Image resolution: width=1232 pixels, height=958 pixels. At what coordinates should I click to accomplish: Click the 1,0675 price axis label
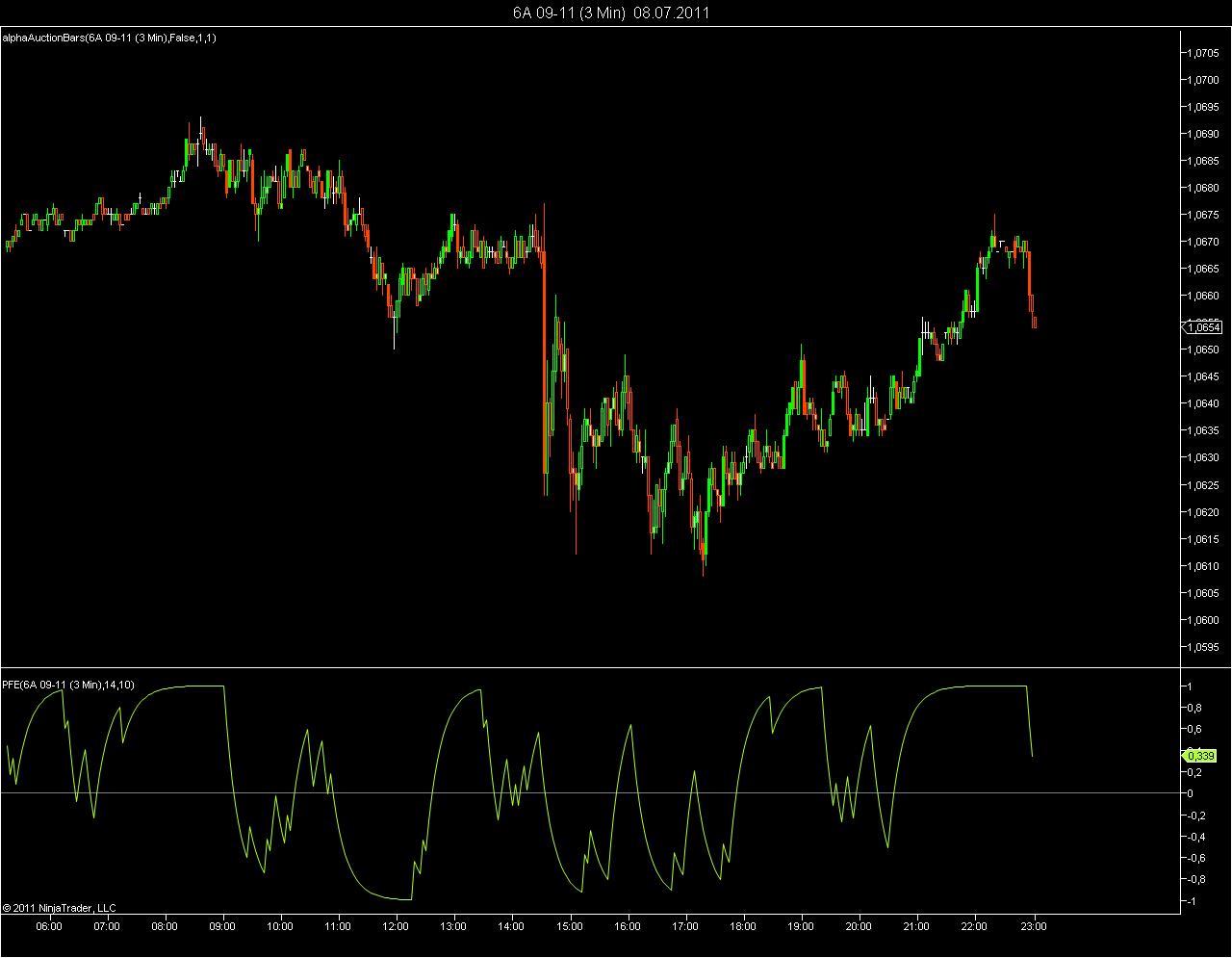(x=1204, y=215)
